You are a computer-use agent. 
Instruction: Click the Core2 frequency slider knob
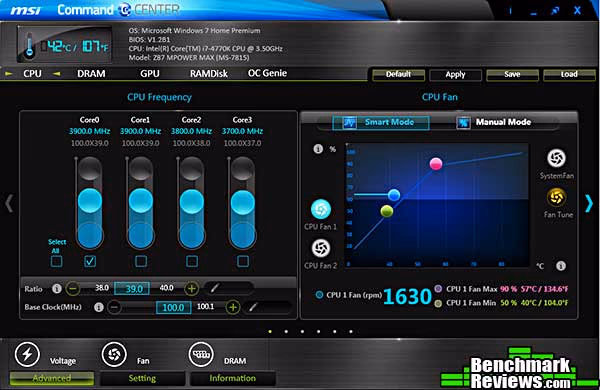tap(192, 201)
